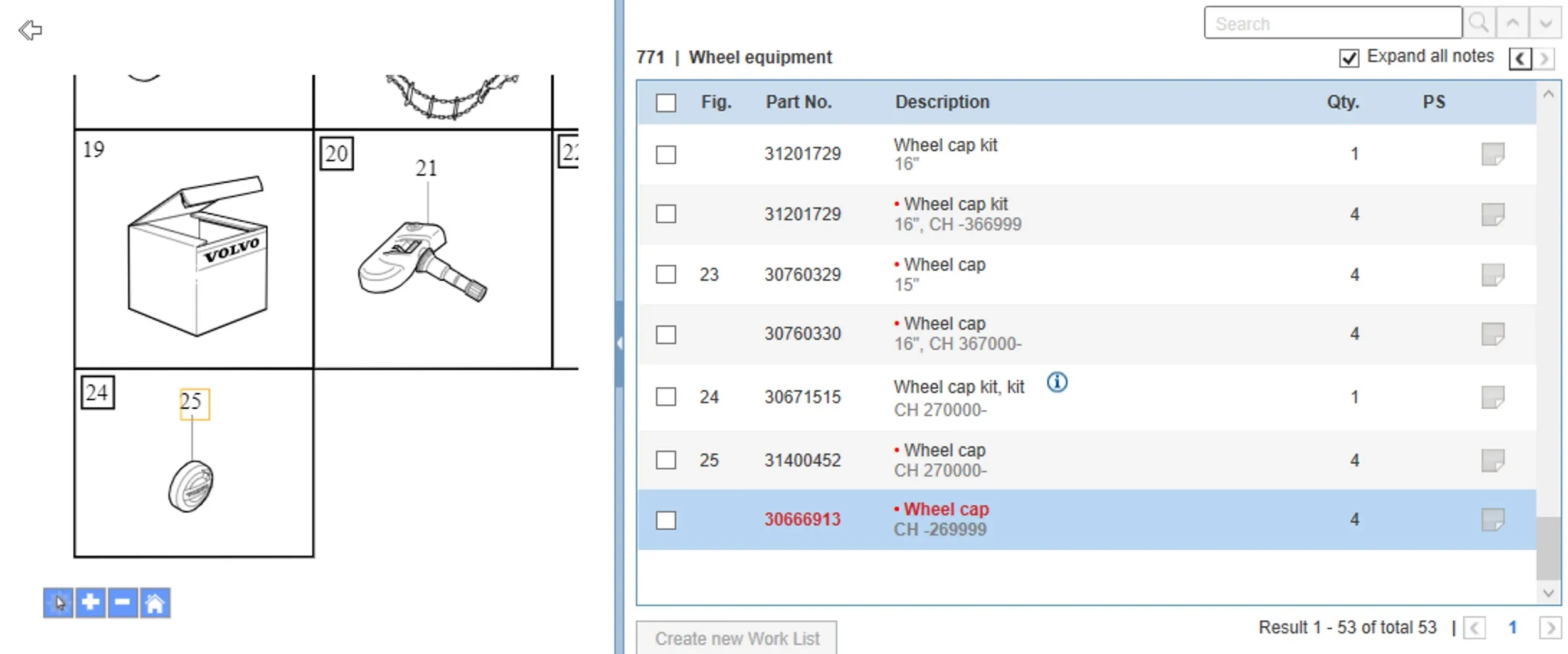Sort by the Part No. column header
The height and width of the screenshot is (654, 1568).
pos(798,102)
